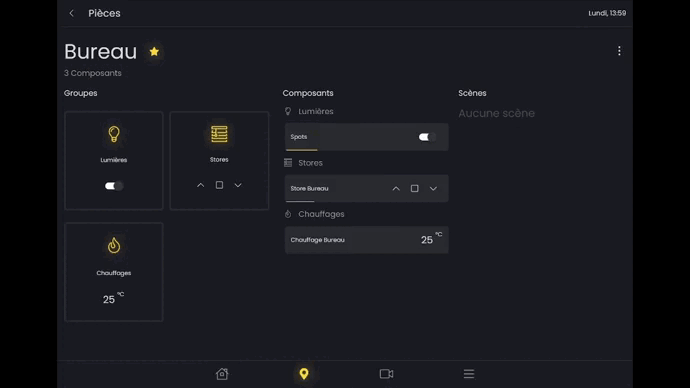The width and height of the screenshot is (690, 388).
Task: Open the hamburger menu in bottom bar
Action: pos(469,373)
